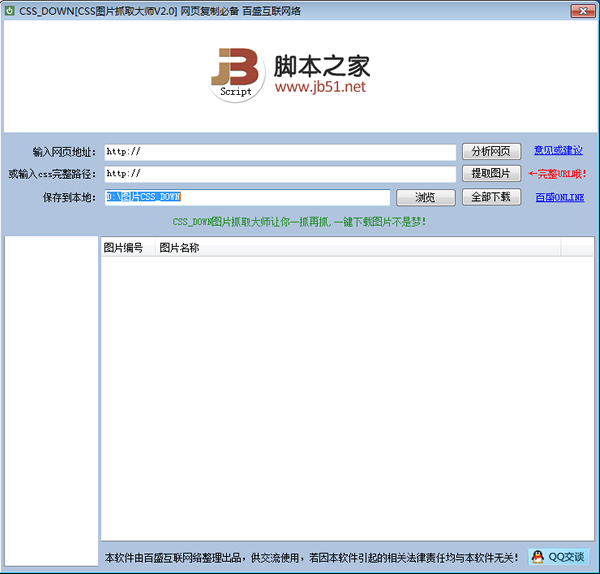Open the 意见或建议 link
The image size is (600, 574).
click(558, 151)
